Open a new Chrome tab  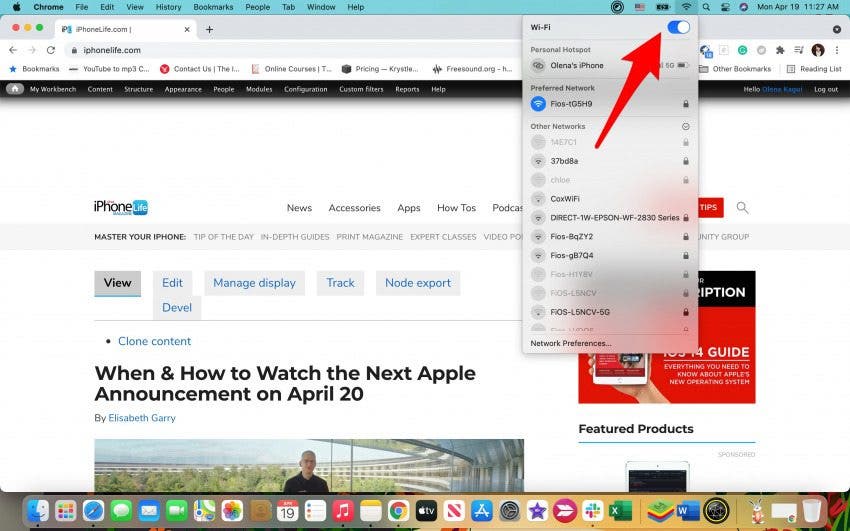pyautogui.click(x=209, y=29)
